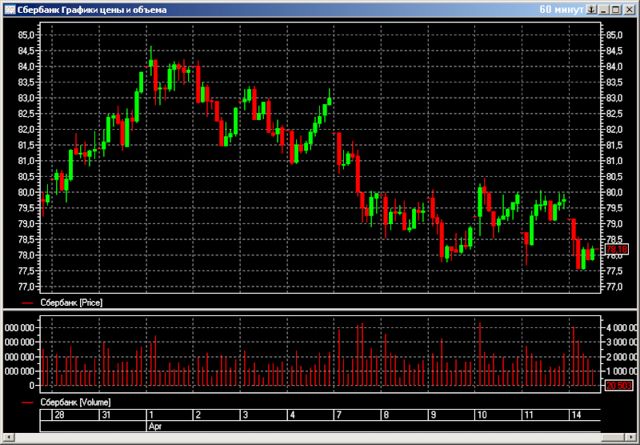Click the red line marker beside Сбербанк [Price]
The width and height of the screenshot is (640, 445).
coord(27,301)
